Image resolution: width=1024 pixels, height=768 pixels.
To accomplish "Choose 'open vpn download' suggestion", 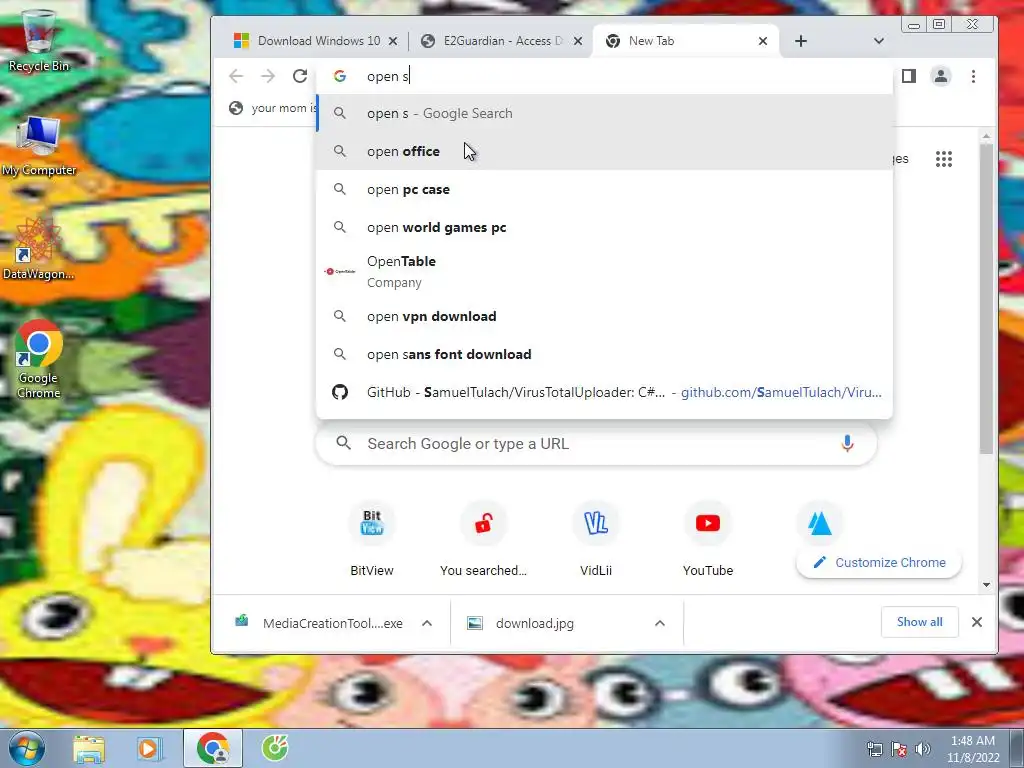I will [x=604, y=316].
